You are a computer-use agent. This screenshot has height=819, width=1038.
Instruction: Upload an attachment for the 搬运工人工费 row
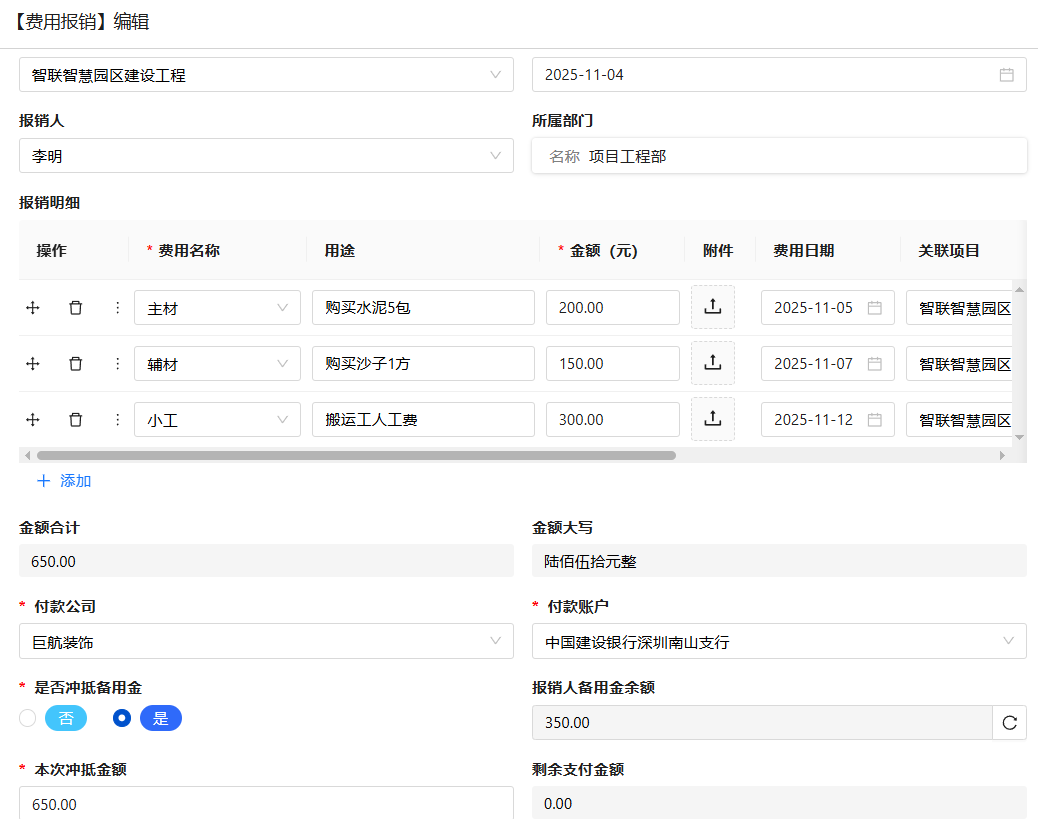pyautogui.click(x=712, y=420)
